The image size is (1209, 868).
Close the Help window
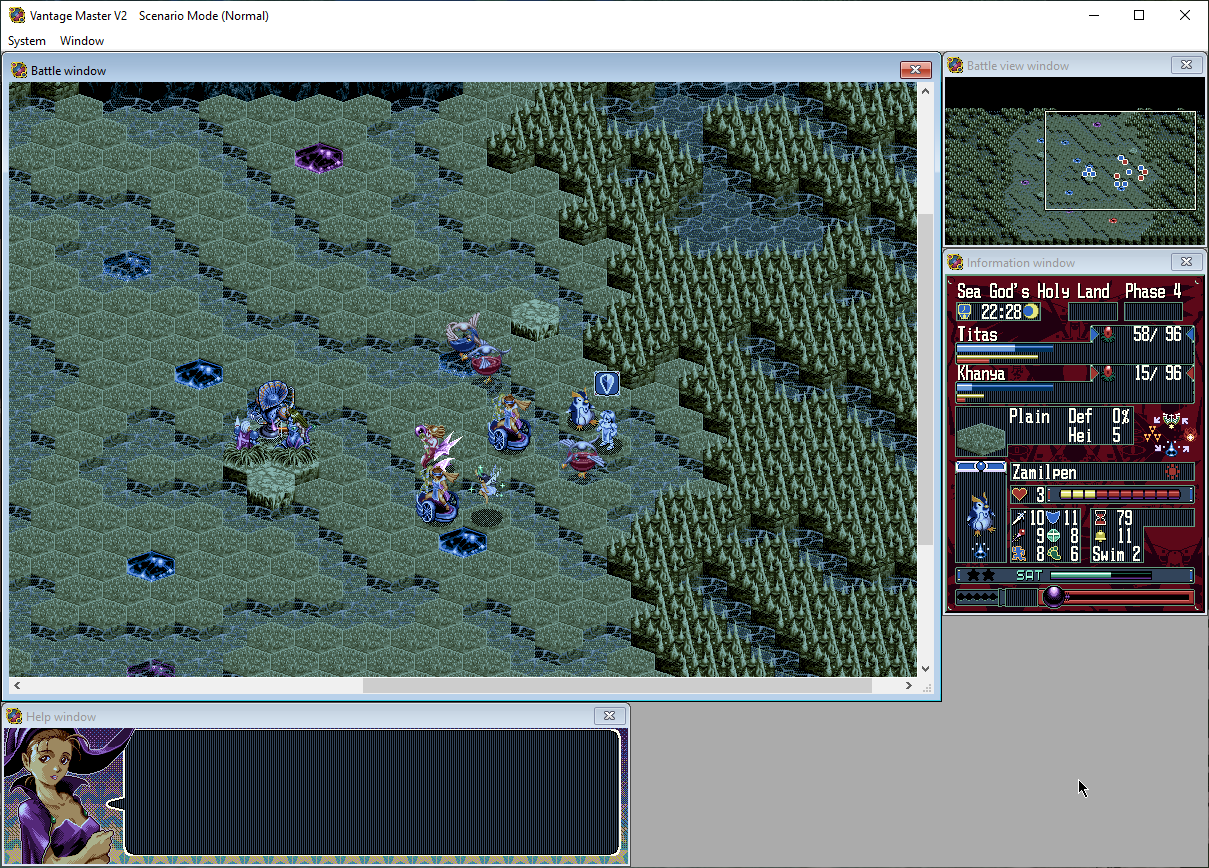609,716
